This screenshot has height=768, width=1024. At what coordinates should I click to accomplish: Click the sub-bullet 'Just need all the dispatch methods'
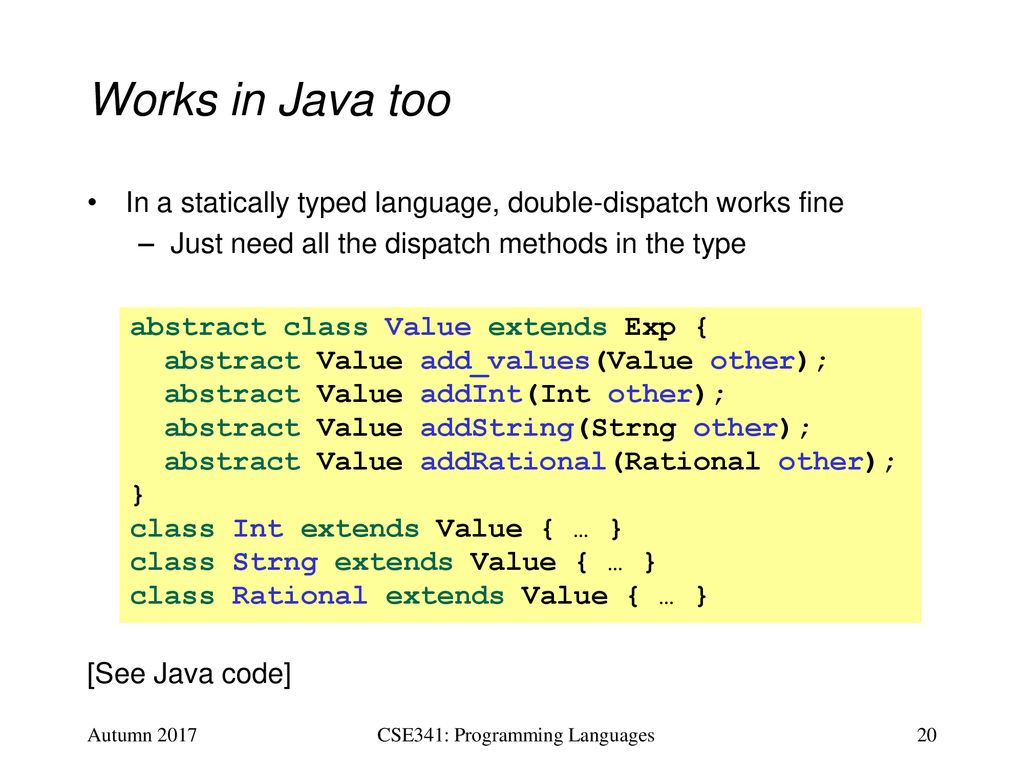pos(458,244)
